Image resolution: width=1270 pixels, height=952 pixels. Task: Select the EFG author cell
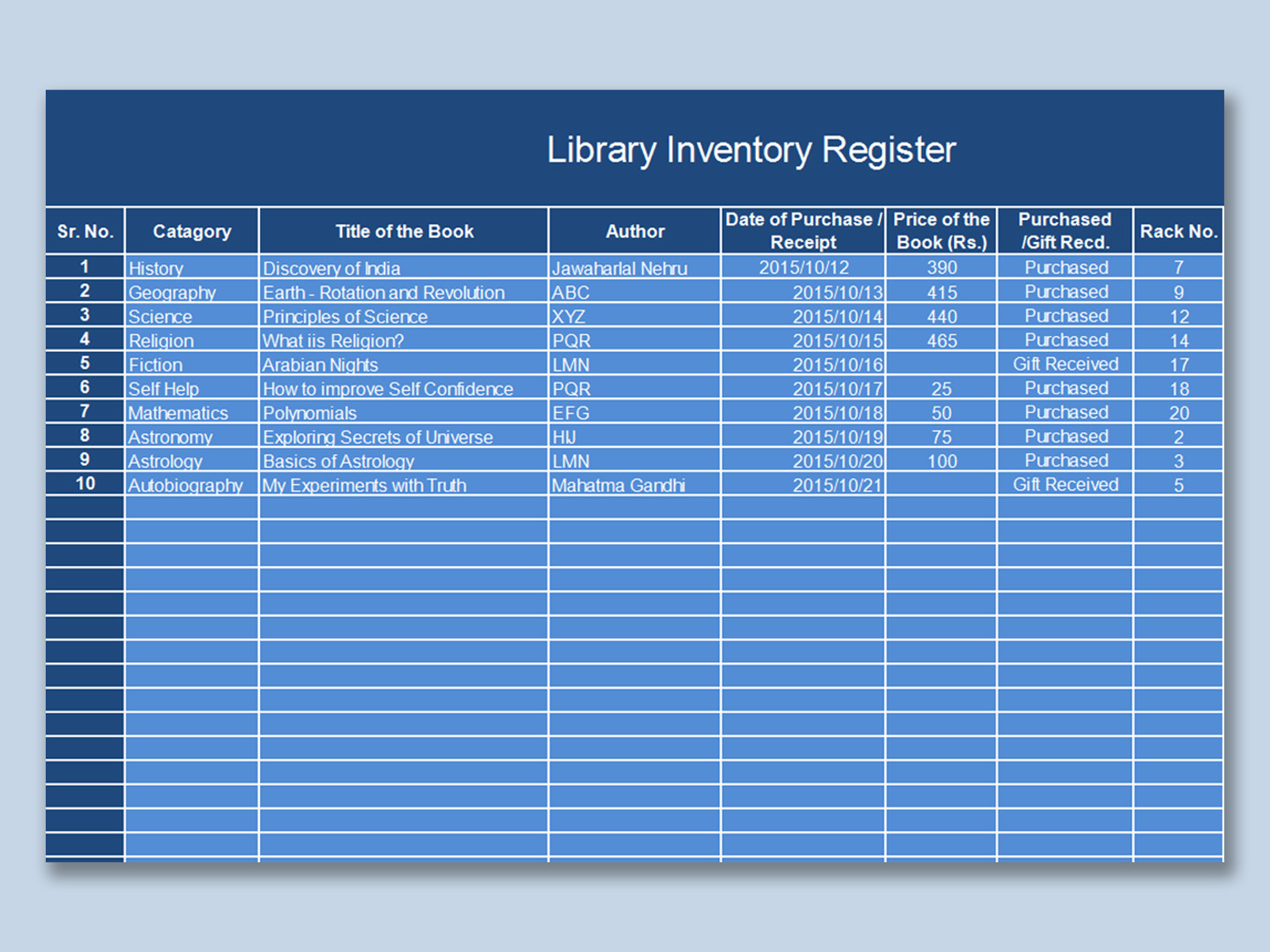click(x=635, y=412)
